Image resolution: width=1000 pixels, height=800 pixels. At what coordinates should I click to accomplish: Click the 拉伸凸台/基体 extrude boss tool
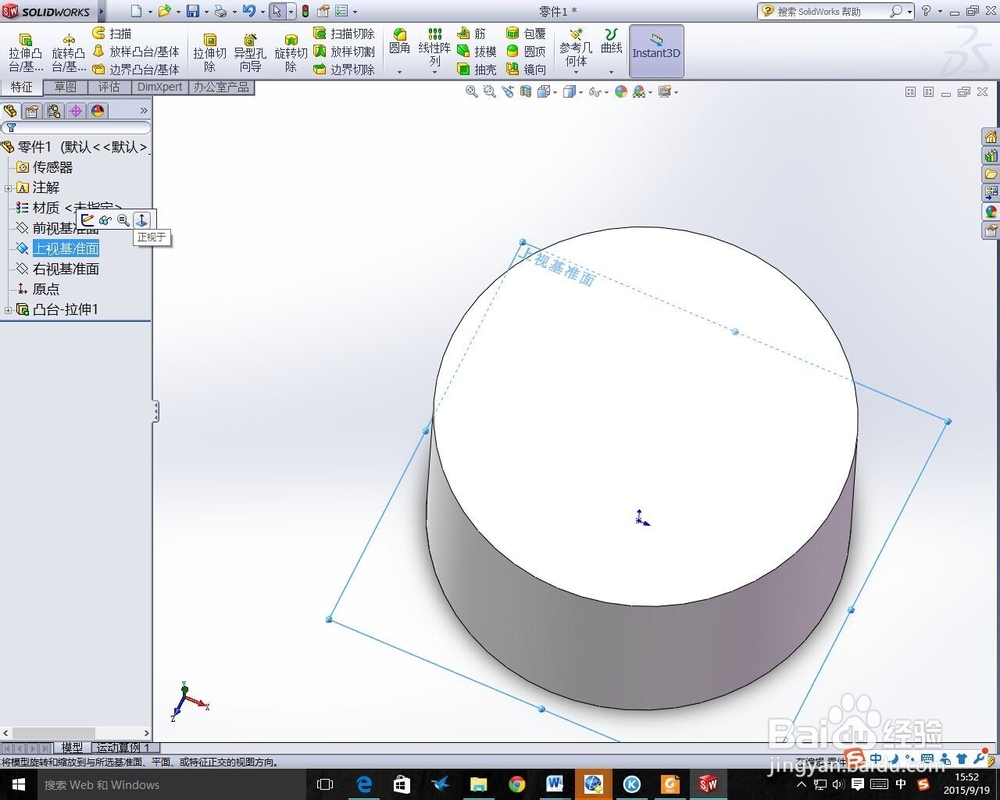tap(26, 52)
